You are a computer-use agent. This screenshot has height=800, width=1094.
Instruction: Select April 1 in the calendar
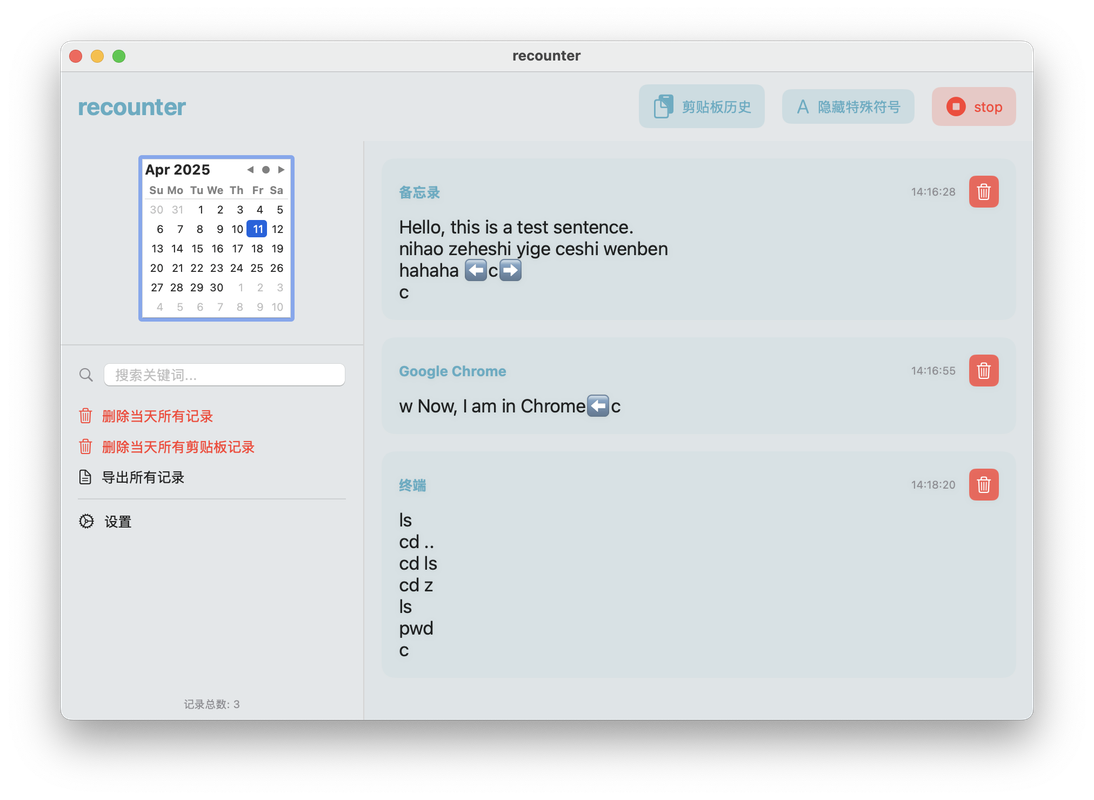pos(200,209)
